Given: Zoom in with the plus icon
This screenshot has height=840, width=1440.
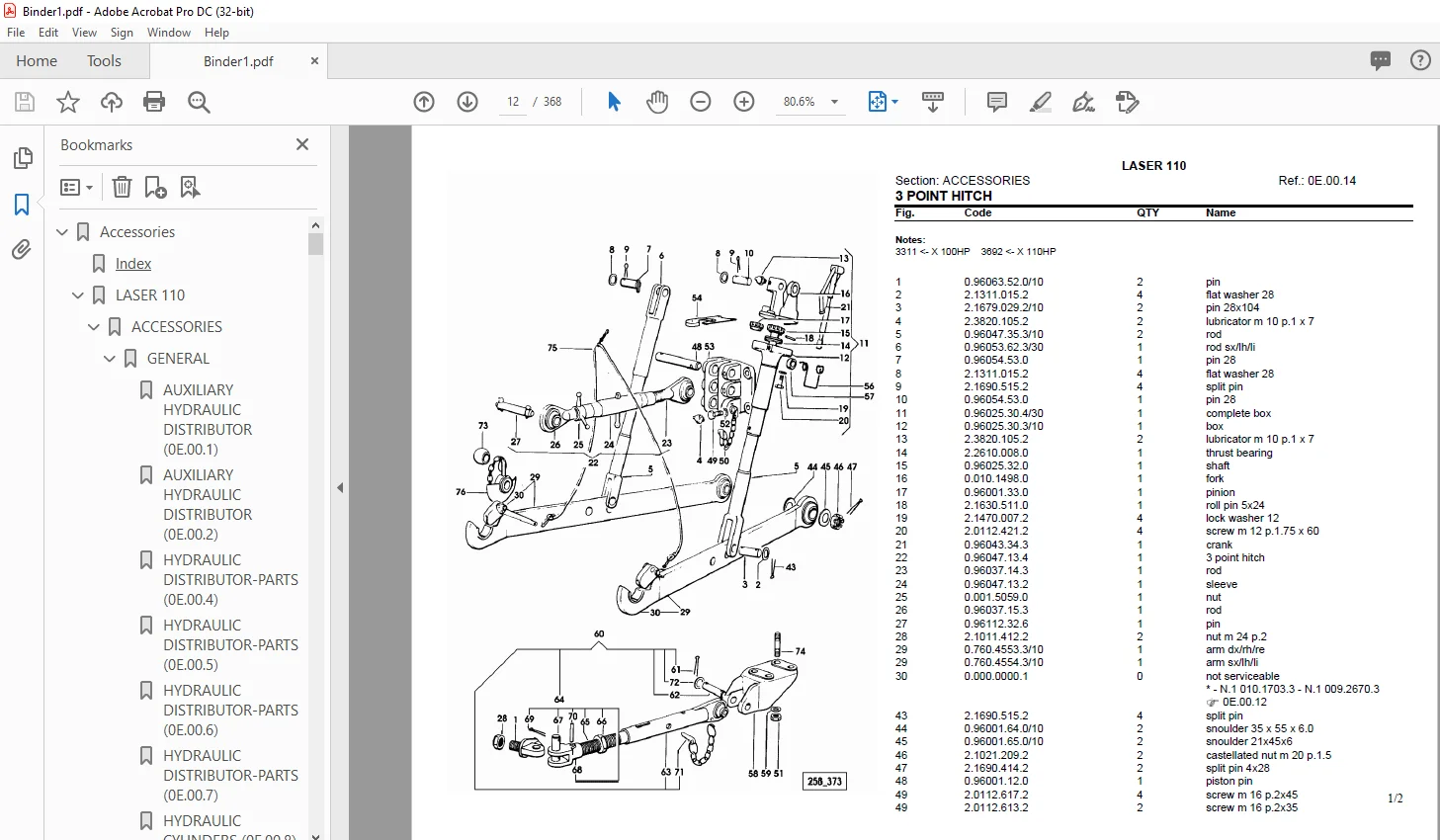Looking at the screenshot, I should coord(744,102).
